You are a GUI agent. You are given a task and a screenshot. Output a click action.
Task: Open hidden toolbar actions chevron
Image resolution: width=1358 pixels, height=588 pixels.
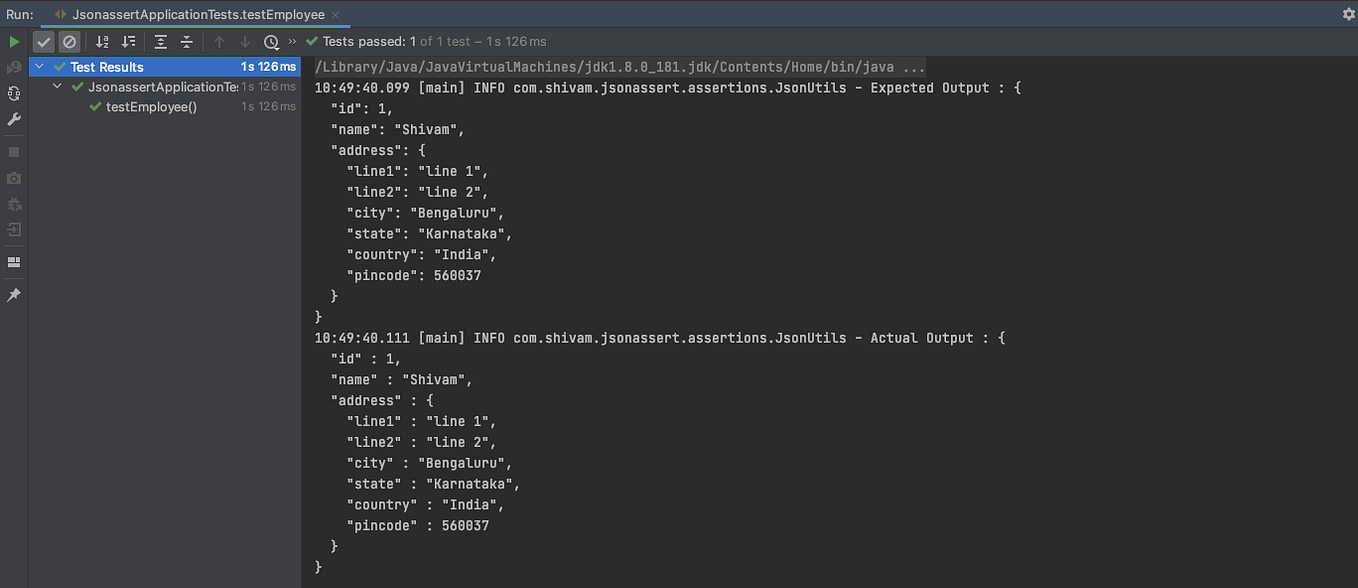[289, 43]
